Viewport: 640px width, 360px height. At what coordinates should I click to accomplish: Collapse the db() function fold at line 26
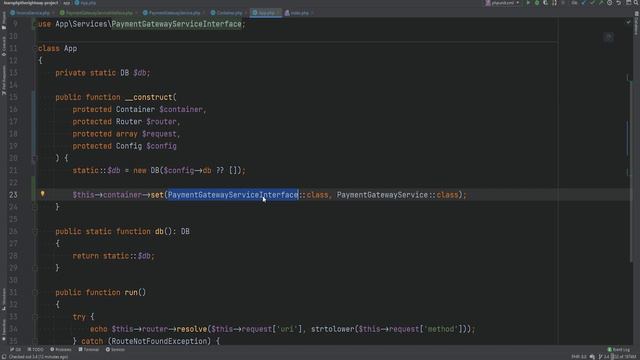coord(35,231)
